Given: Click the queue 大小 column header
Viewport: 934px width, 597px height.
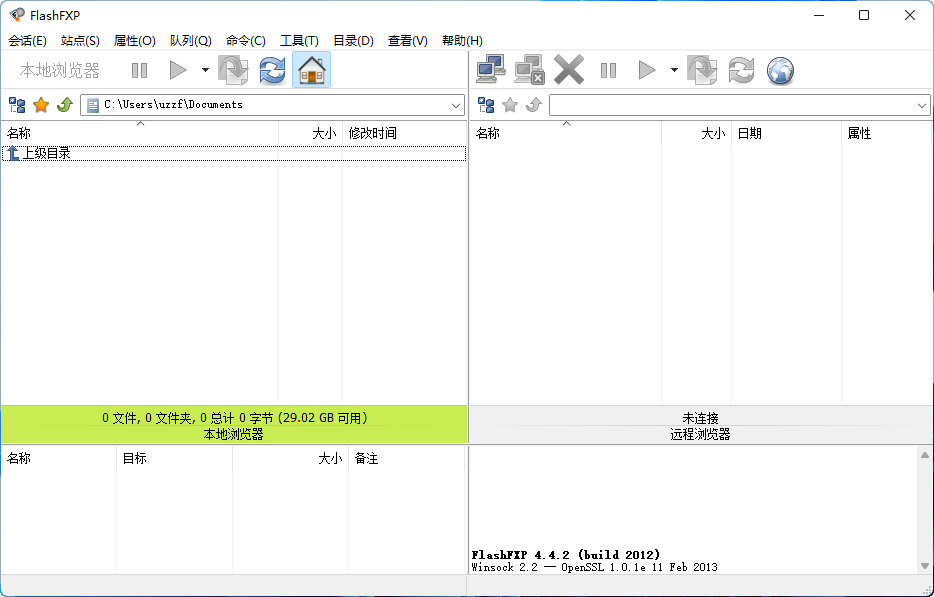Looking at the screenshot, I should (x=291, y=458).
